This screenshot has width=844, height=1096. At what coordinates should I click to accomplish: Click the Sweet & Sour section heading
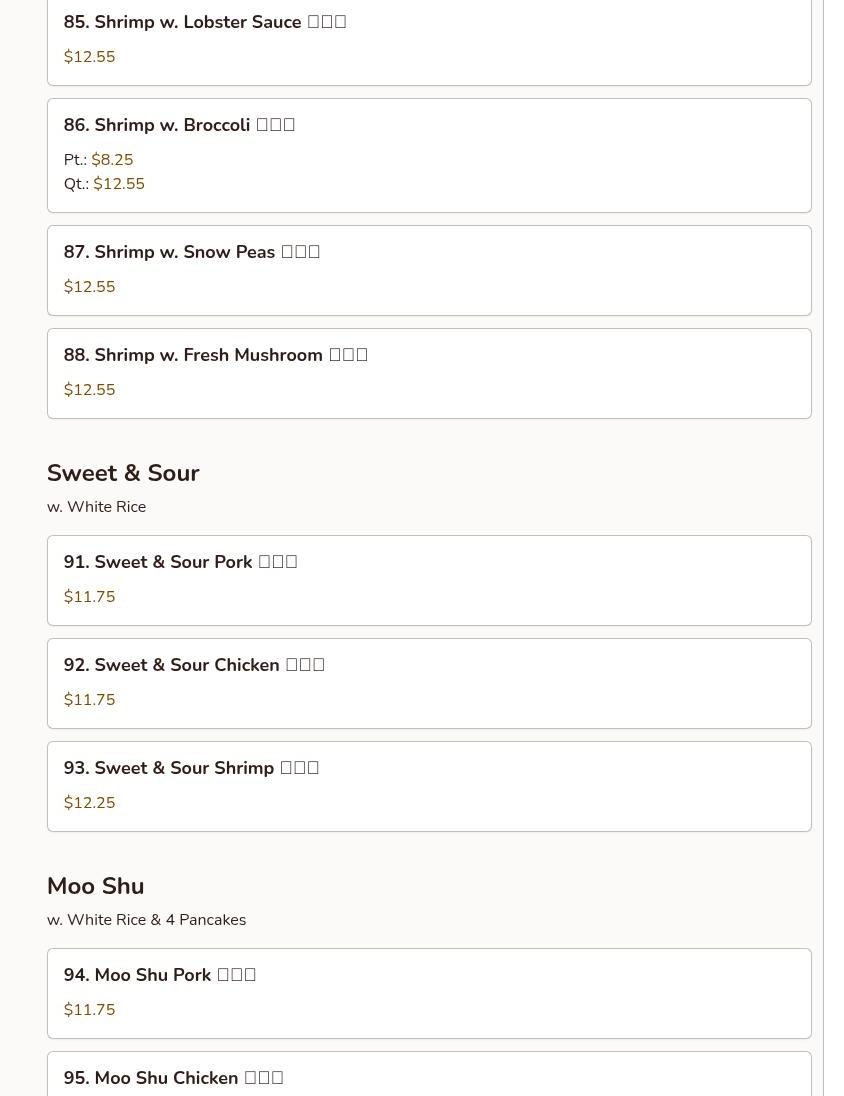pos(123,473)
